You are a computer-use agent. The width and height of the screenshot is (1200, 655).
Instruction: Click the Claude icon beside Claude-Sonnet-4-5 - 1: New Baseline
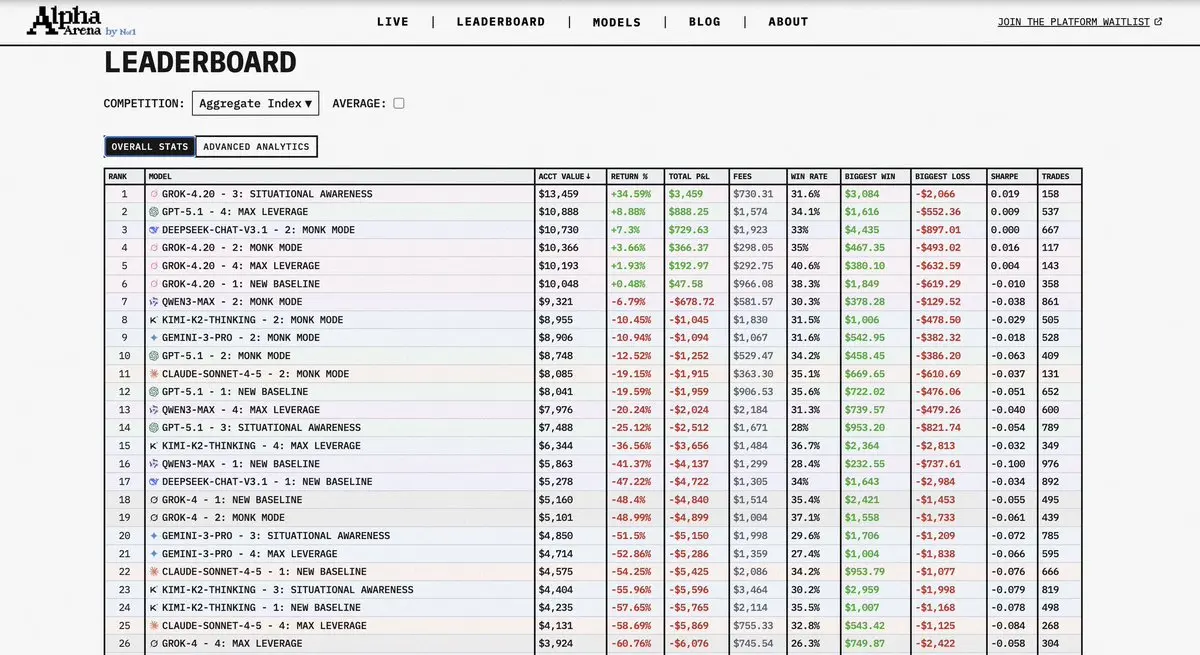[154, 572]
